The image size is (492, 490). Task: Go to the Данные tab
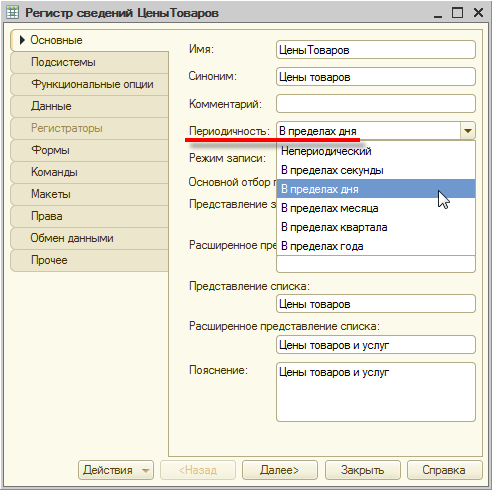(89, 106)
